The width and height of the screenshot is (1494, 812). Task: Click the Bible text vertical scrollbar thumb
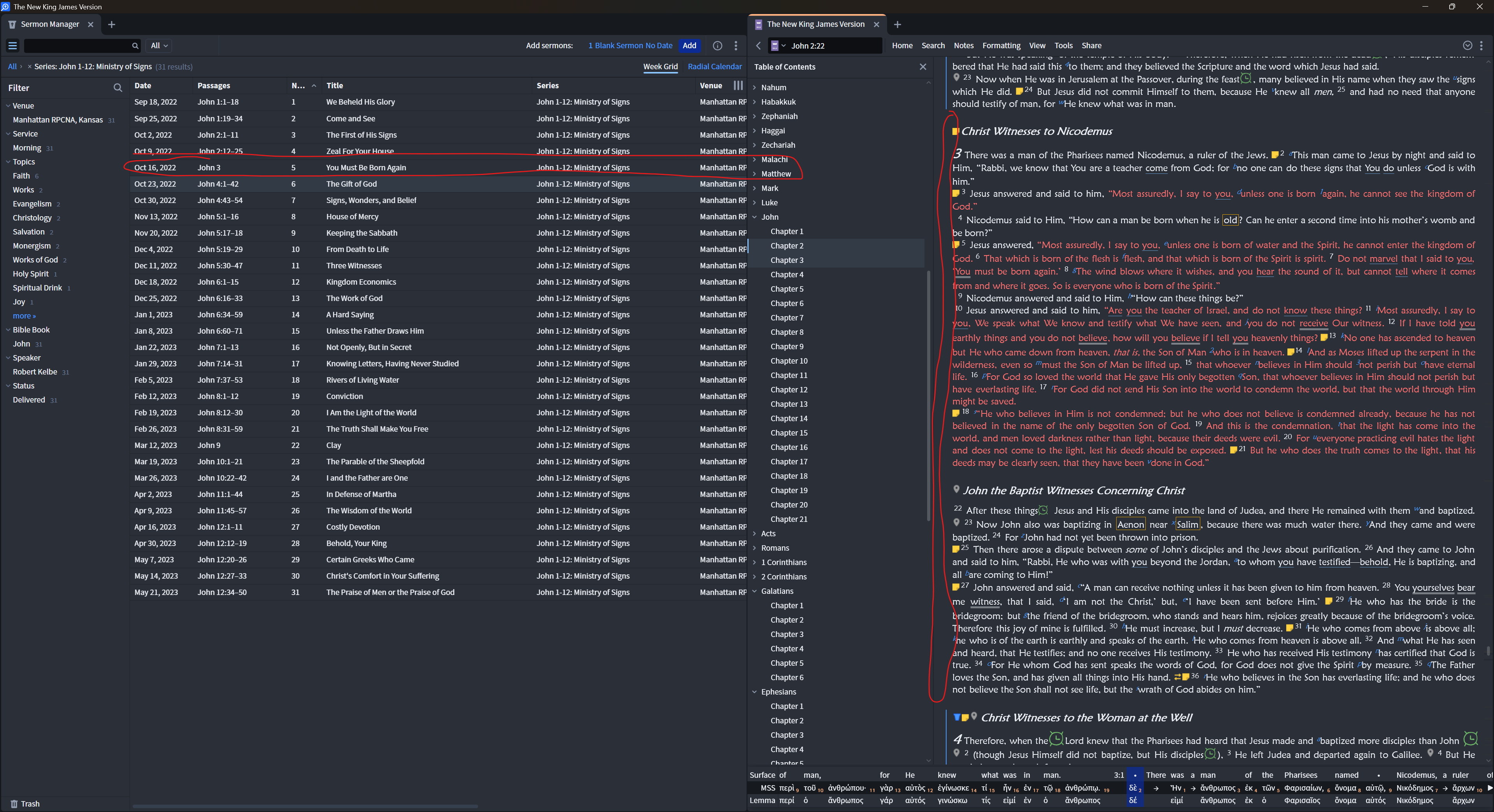pos(1488,651)
